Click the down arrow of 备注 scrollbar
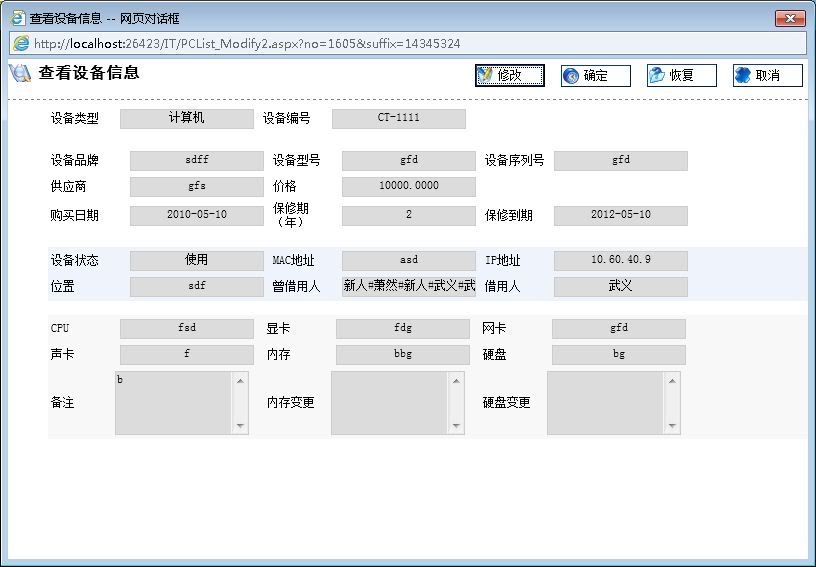The image size is (816, 567). 240,426
